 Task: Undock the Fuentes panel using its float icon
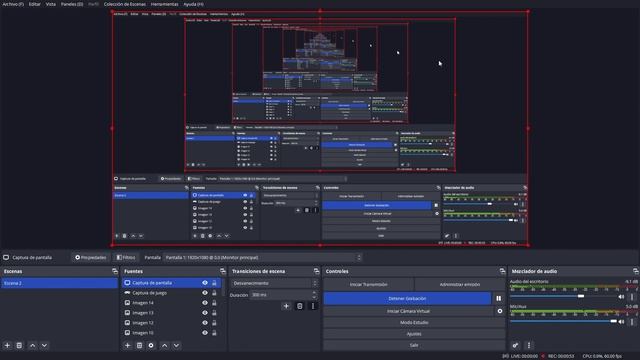(x=223, y=271)
